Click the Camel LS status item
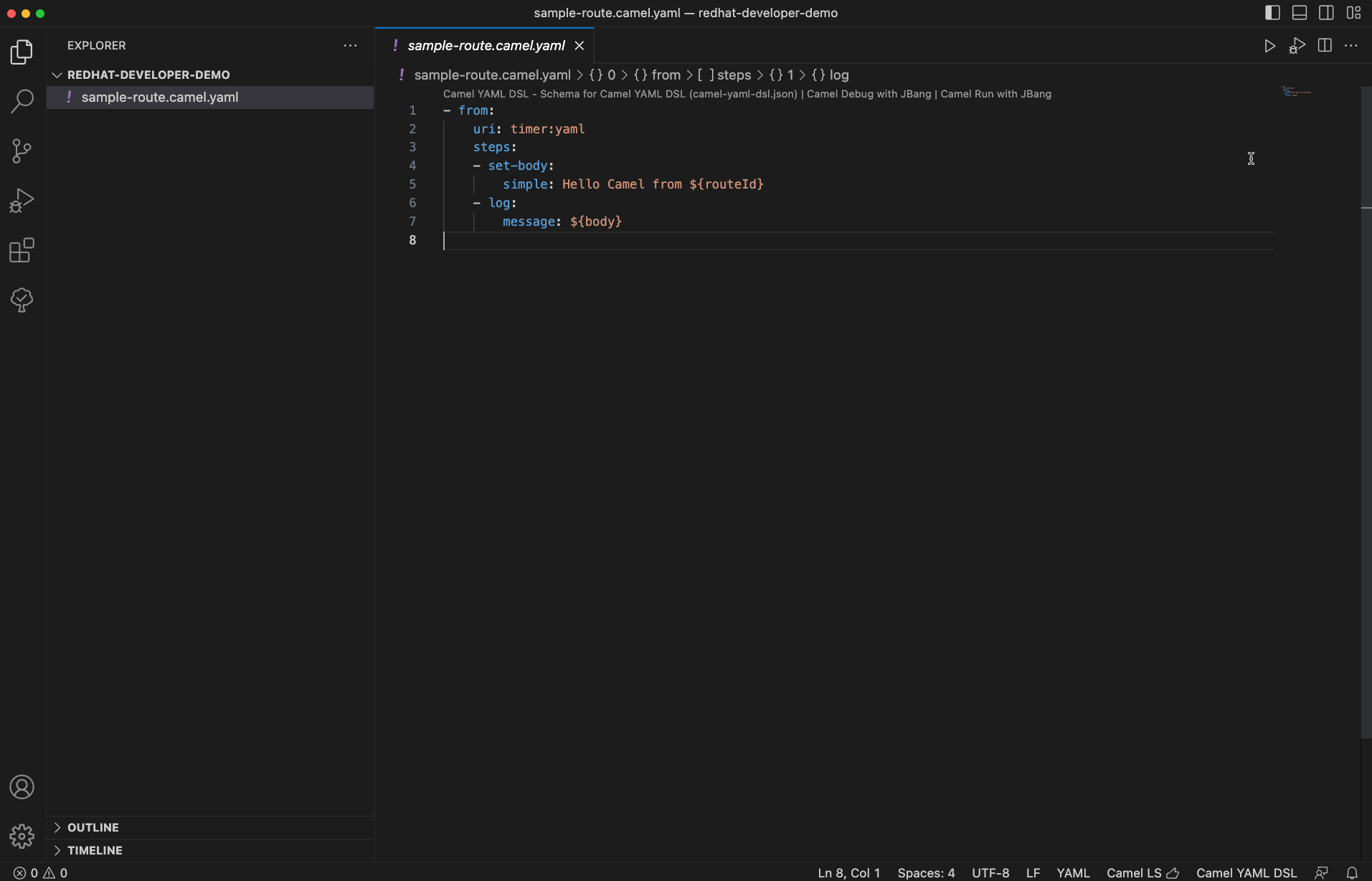 (x=1142, y=872)
